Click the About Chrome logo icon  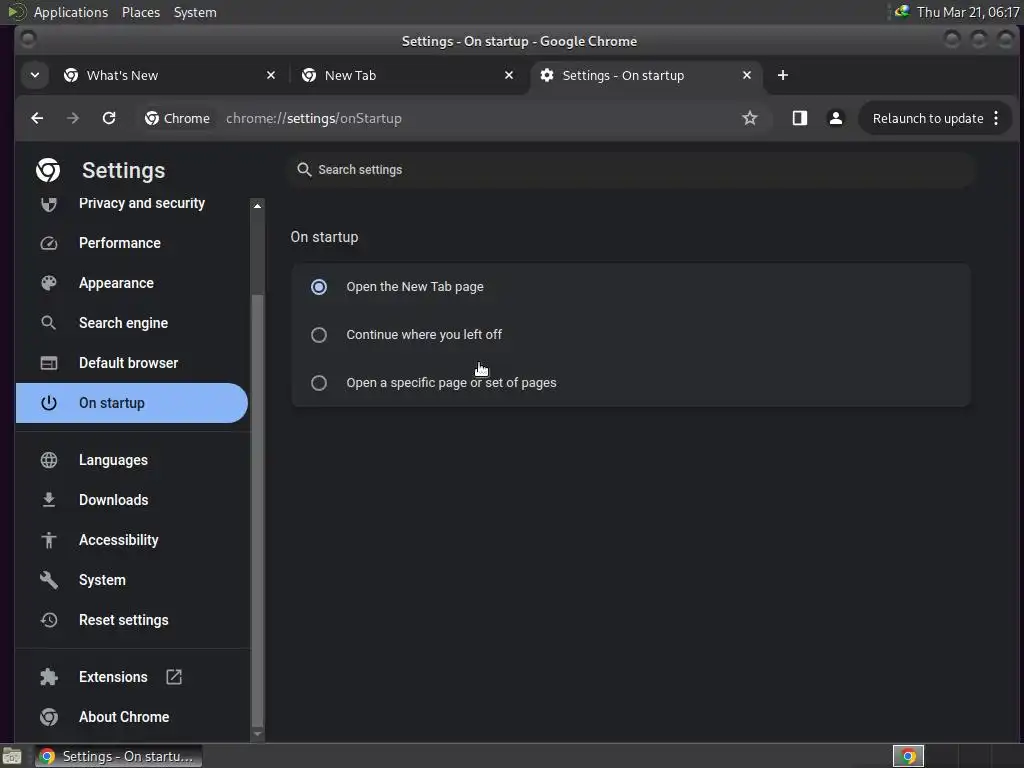(x=49, y=717)
